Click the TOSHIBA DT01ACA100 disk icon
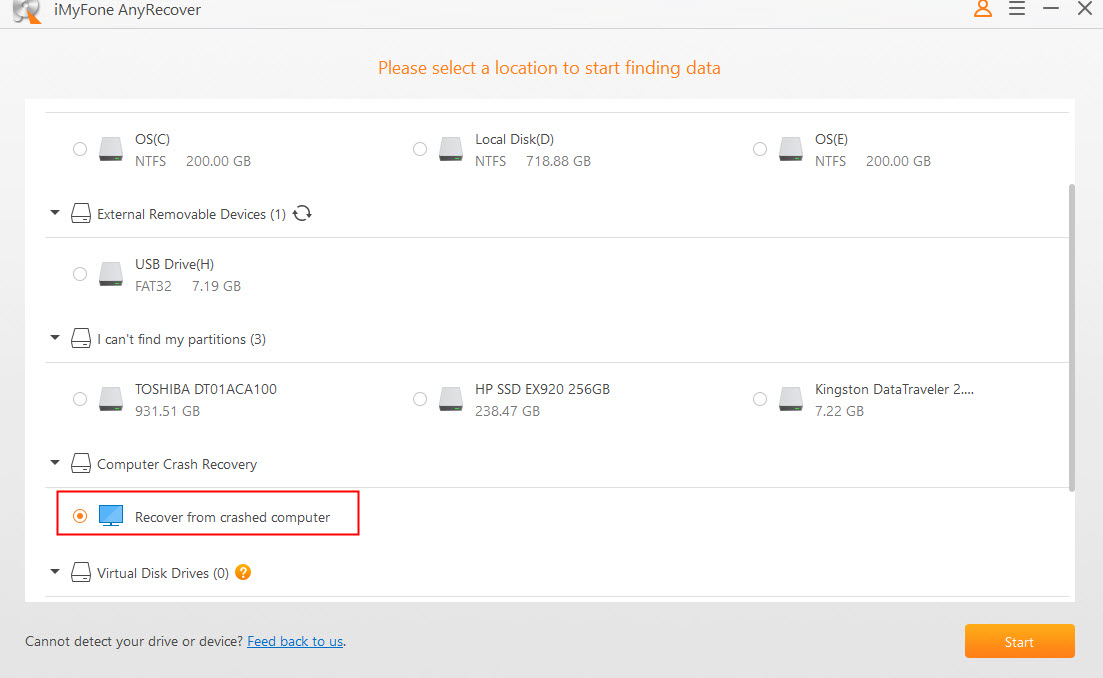This screenshot has width=1103, height=678. tap(111, 399)
